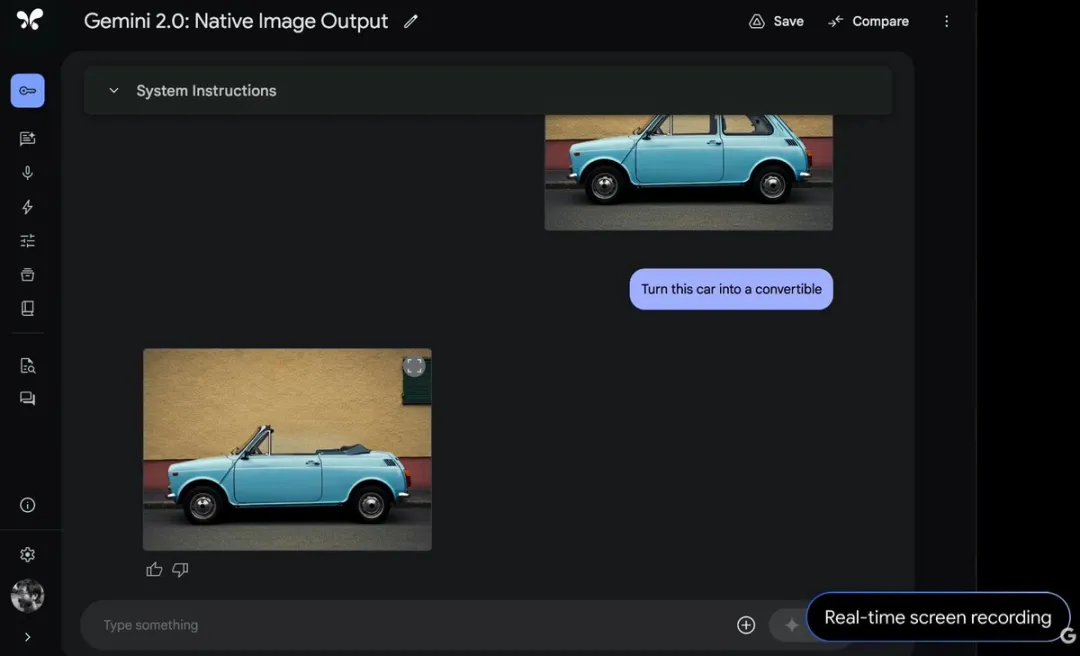Open the microphone option in the sidebar

[x=27, y=173]
